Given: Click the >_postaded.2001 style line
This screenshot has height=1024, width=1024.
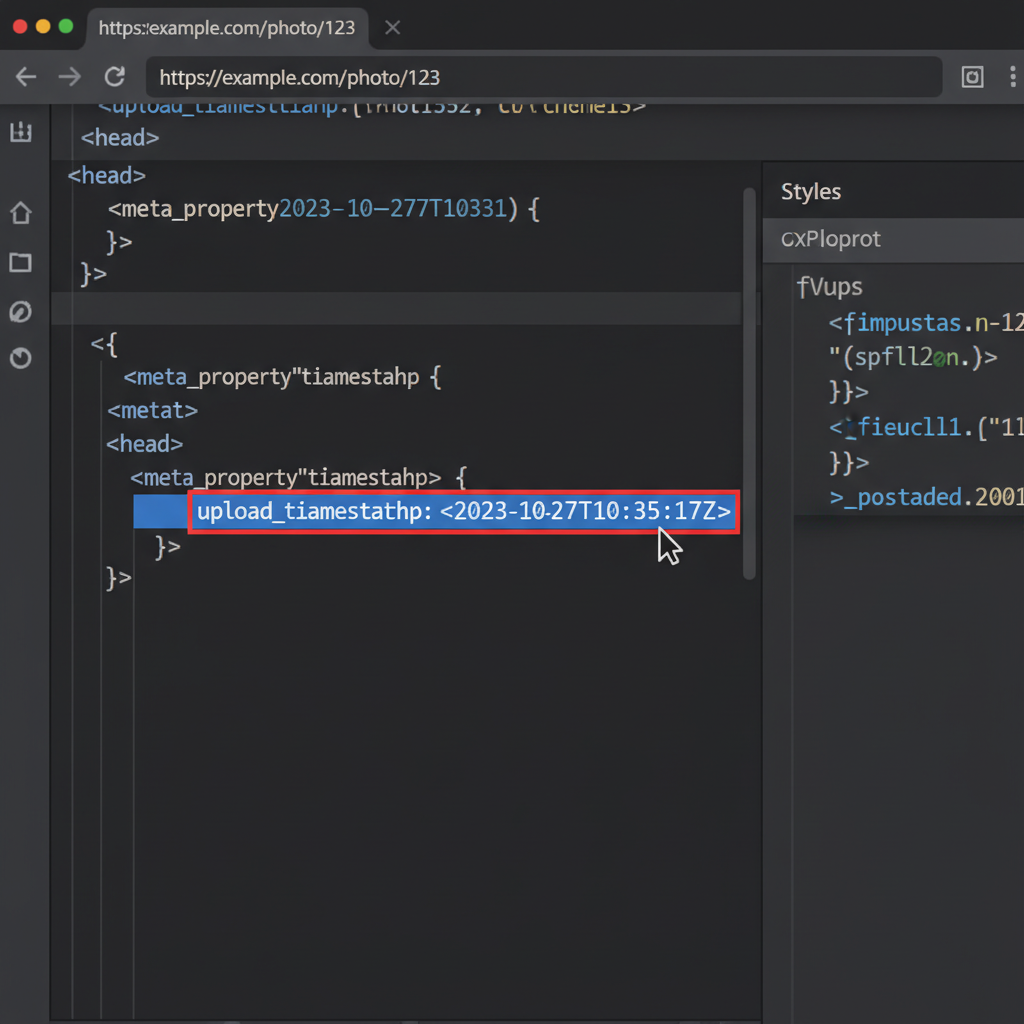Looking at the screenshot, I should [x=925, y=498].
